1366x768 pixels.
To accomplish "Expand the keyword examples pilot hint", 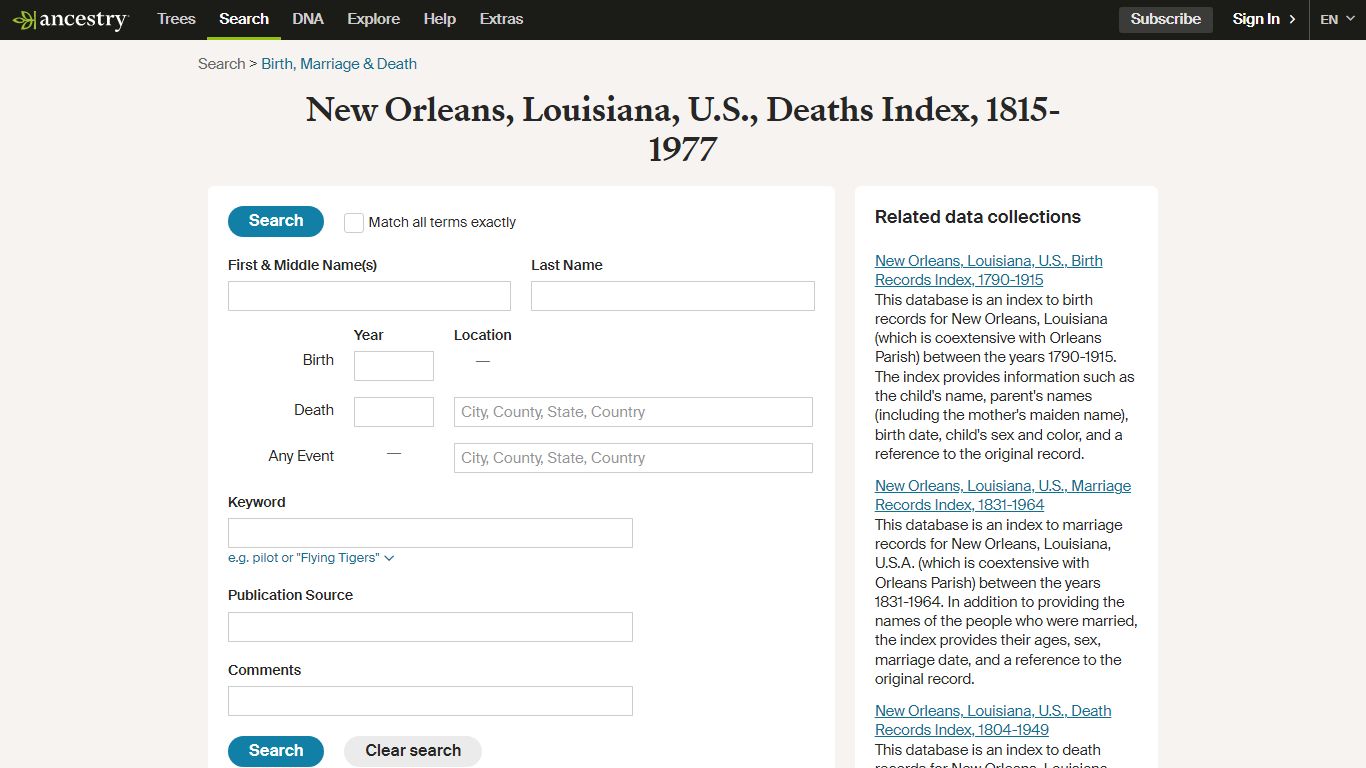I will click(311, 558).
